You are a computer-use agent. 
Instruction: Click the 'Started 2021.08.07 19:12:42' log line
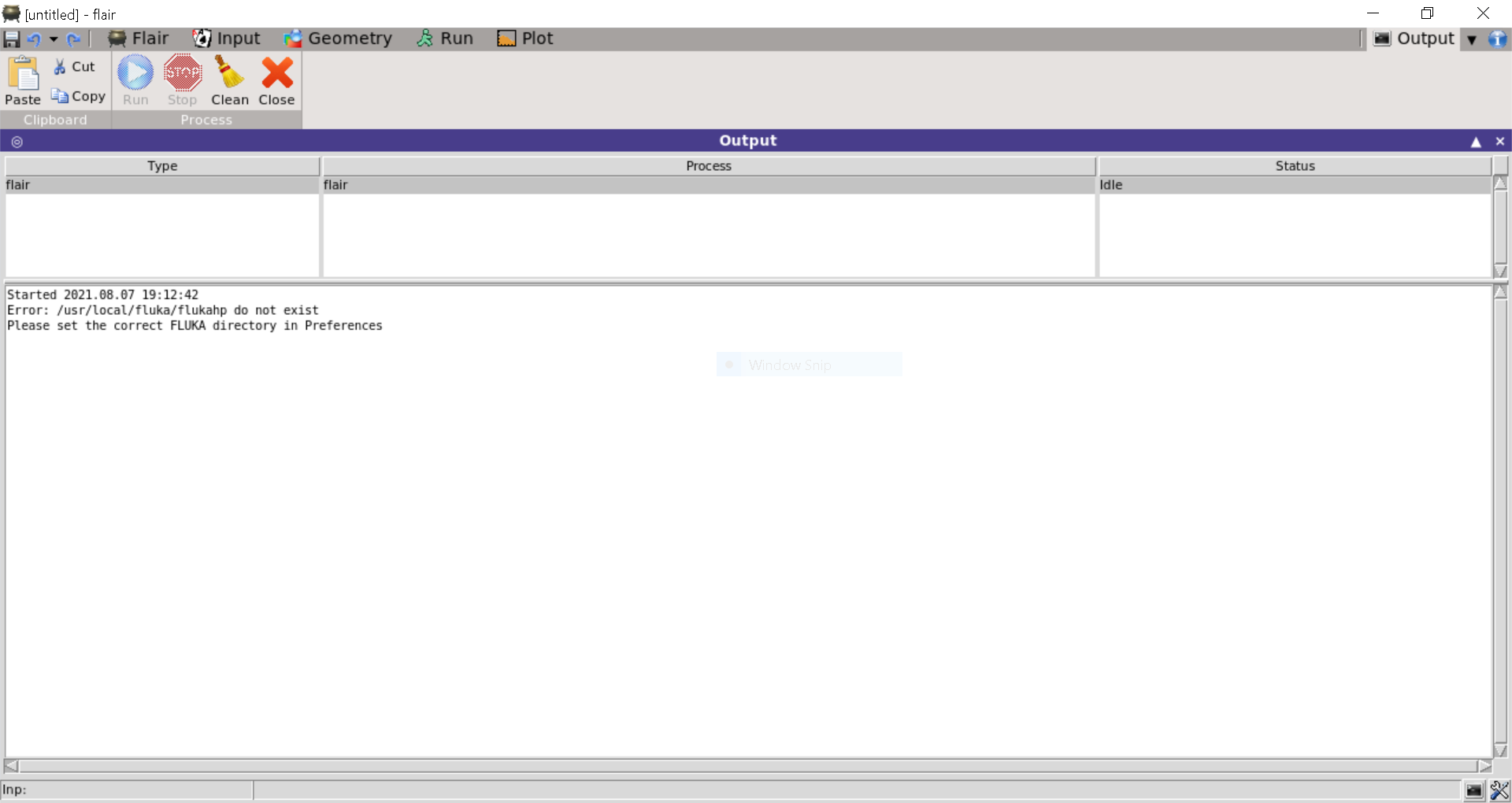coord(103,295)
